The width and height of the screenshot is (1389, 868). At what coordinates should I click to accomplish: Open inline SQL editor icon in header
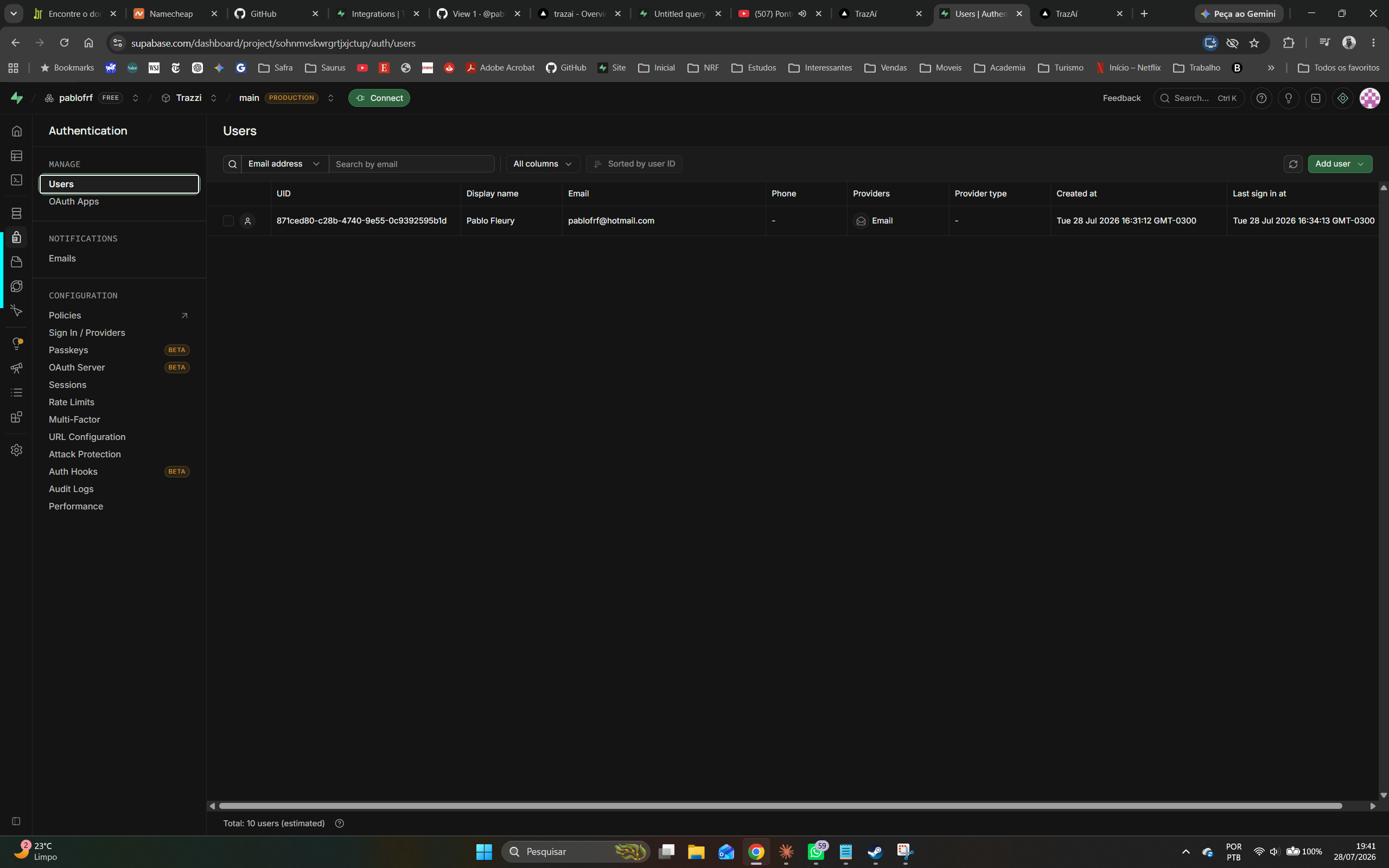(x=1316, y=98)
